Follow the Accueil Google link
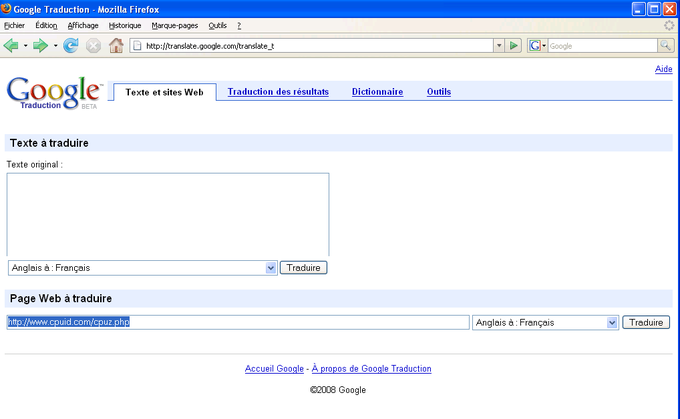Image resolution: width=680 pixels, height=419 pixels. 274,369
